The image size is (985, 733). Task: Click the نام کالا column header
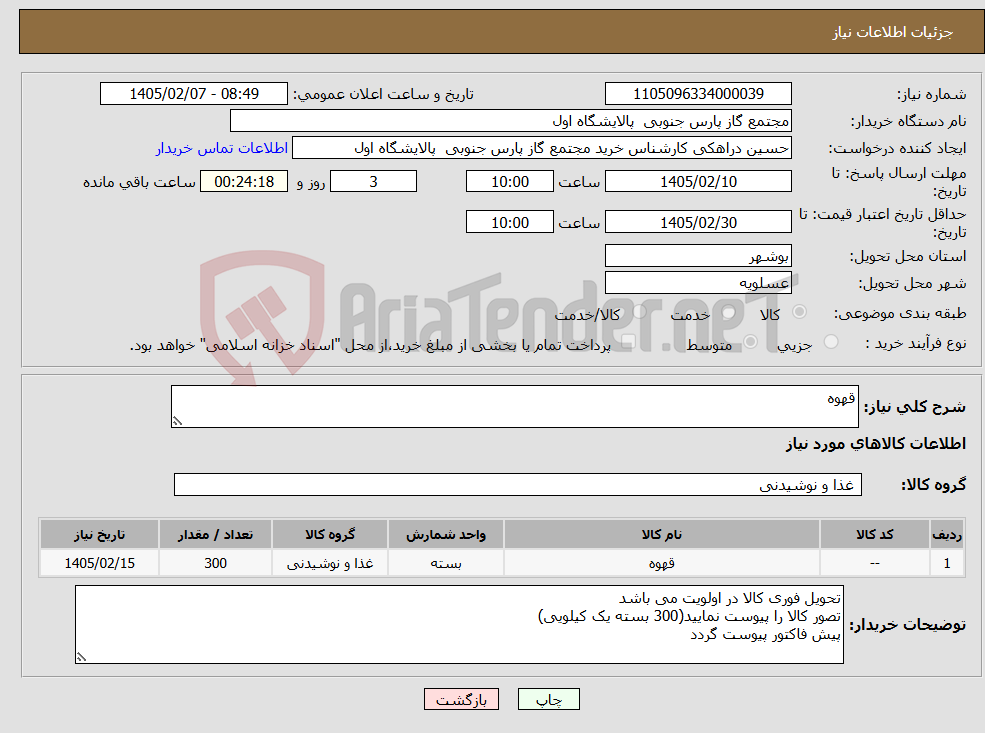point(661,535)
